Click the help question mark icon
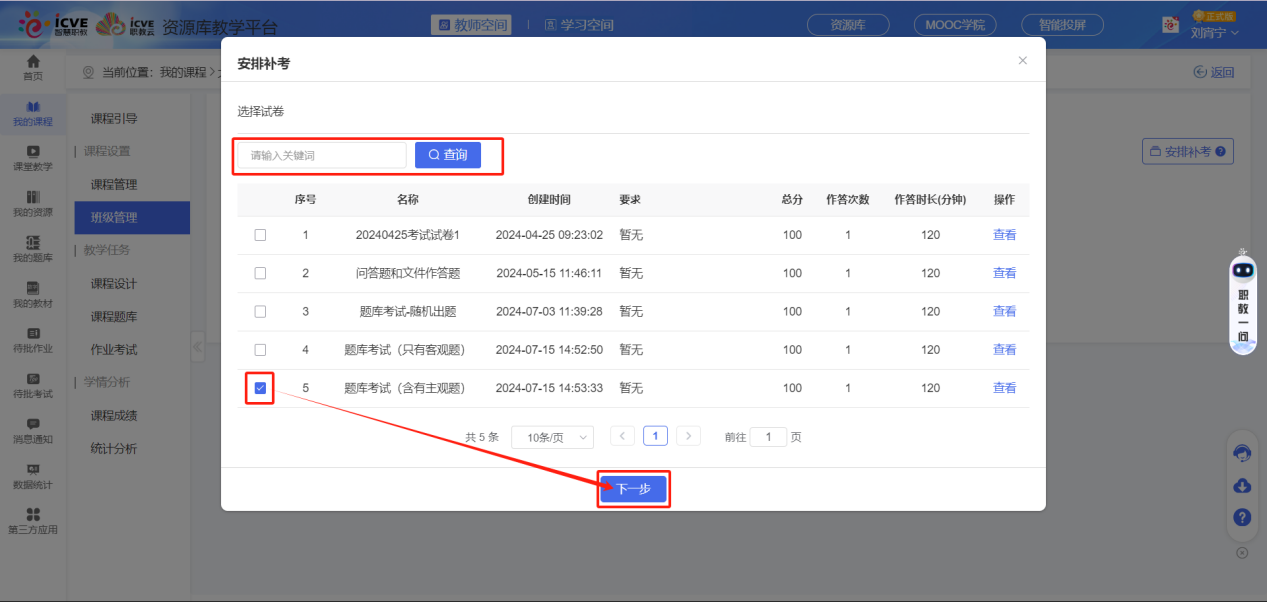Image resolution: width=1267 pixels, height=602 pixels. point(1242,517)
